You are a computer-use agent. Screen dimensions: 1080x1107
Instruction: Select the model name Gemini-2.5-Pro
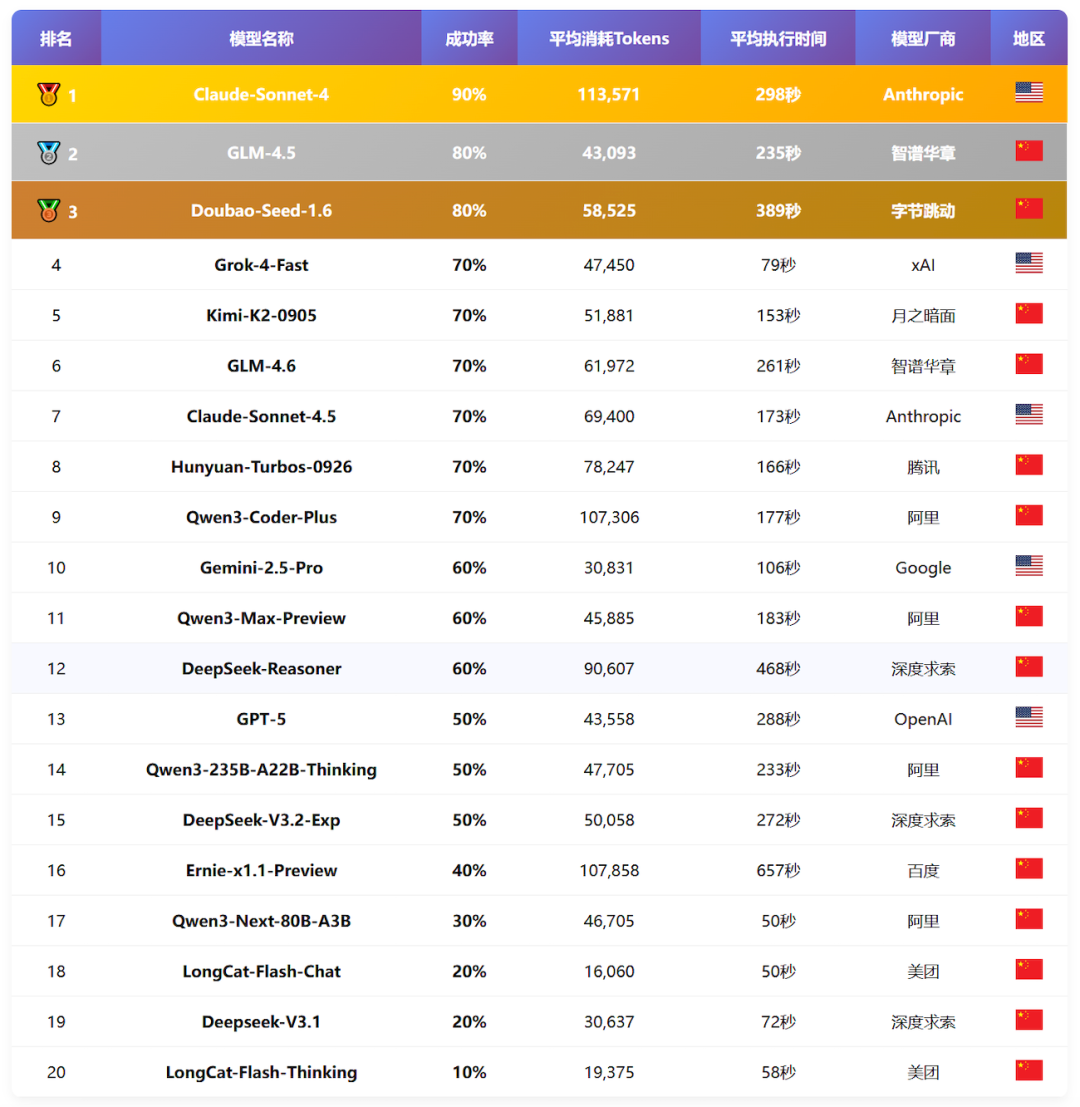click(x=261, y=568)
